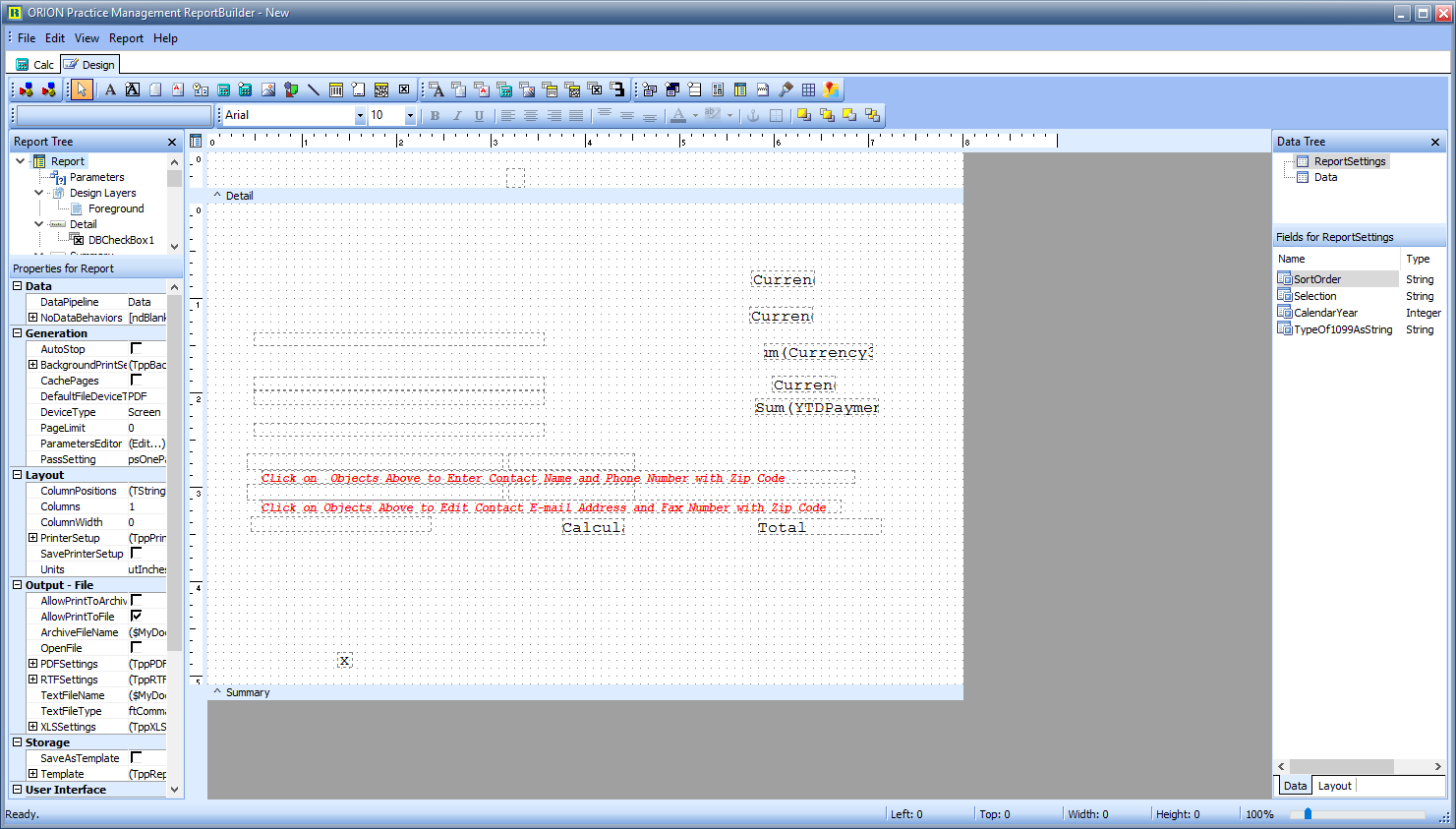This screenshot has height=829, width=1456.
Task: Open the View menu
Action: (x=87, y=38)
